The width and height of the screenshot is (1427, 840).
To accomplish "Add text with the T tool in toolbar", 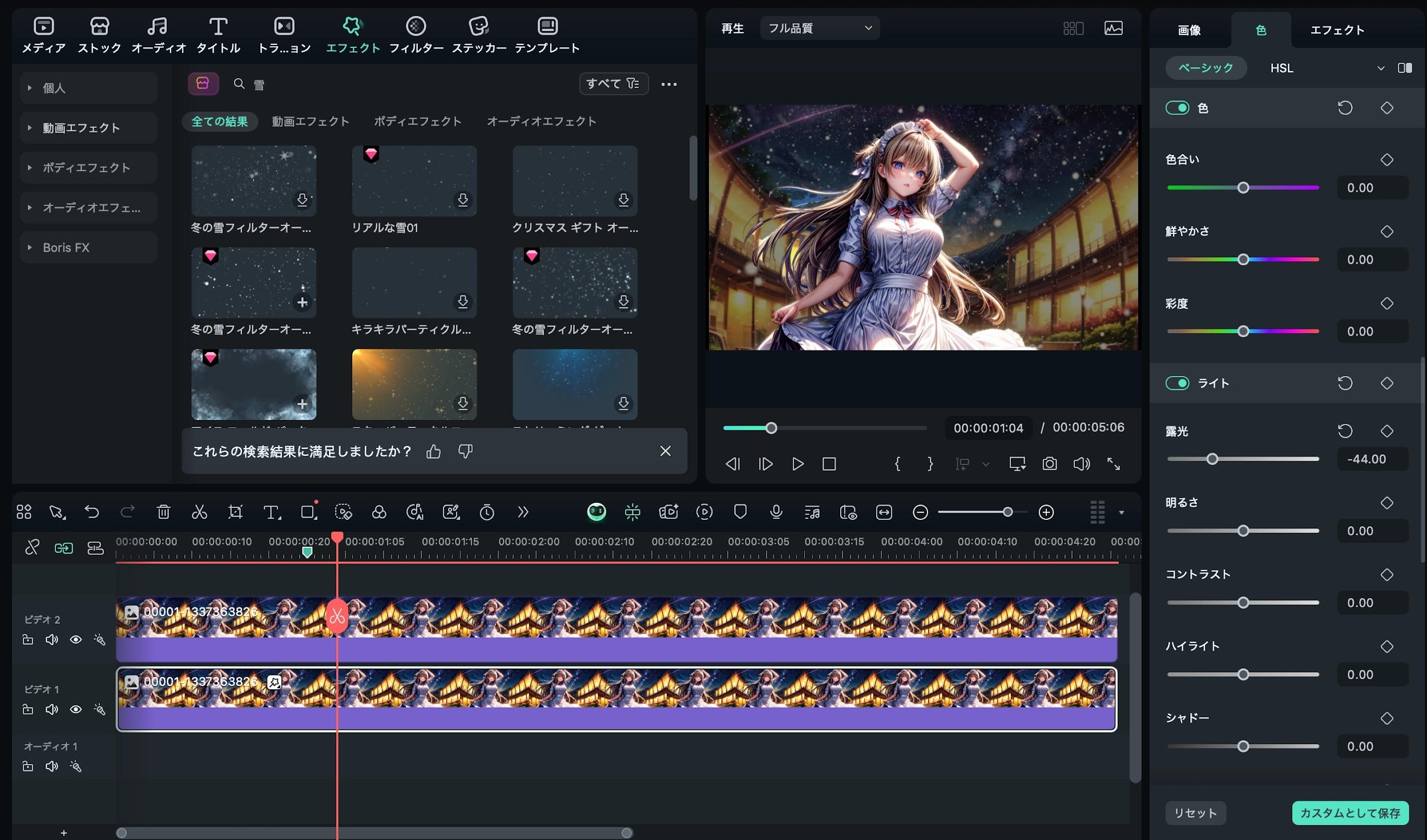I will coord(272,512).
